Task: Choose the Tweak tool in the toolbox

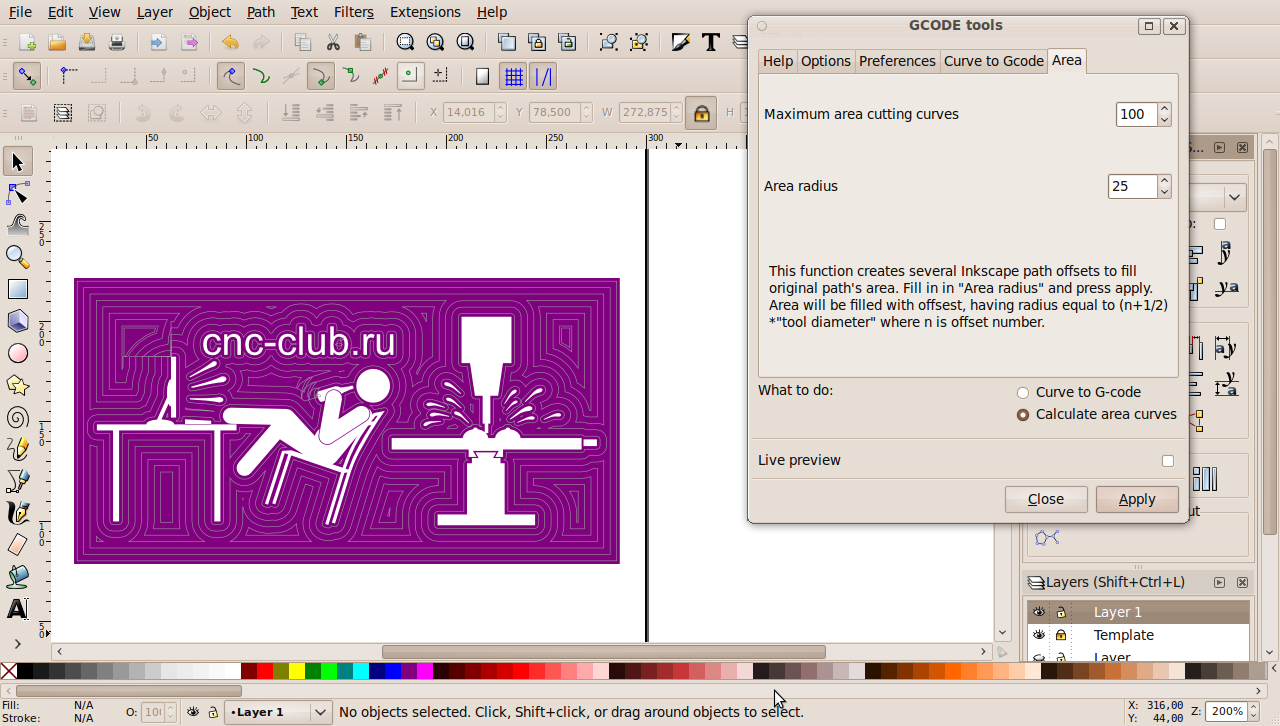Action: (x=18, y=225)
